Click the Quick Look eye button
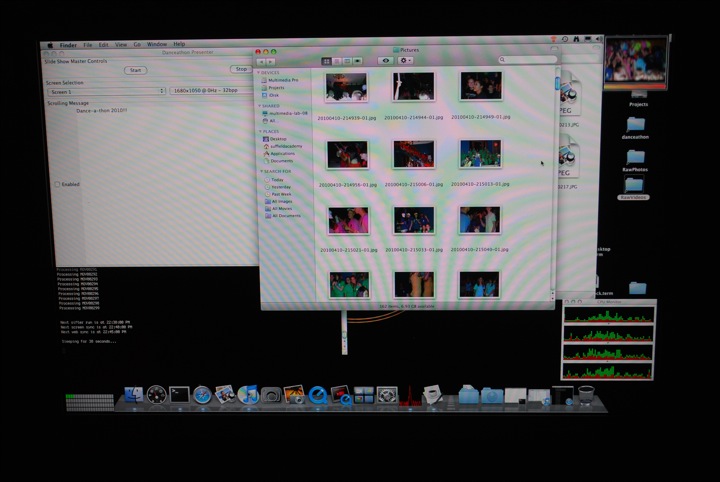Screen dimensions: 720x482 pyautogui.click(x=386, y=61)
